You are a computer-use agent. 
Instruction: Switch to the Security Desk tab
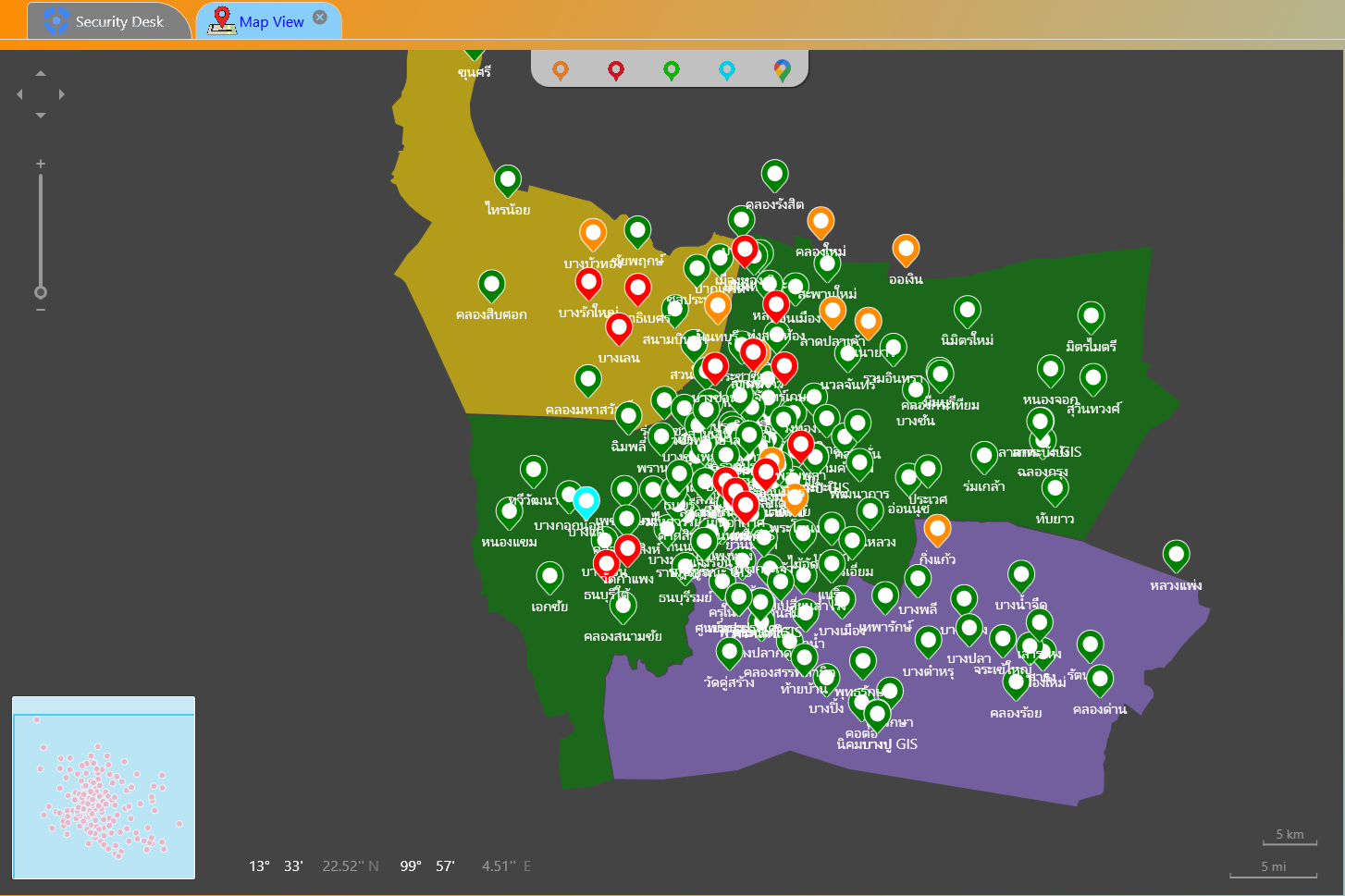[106, 21]
